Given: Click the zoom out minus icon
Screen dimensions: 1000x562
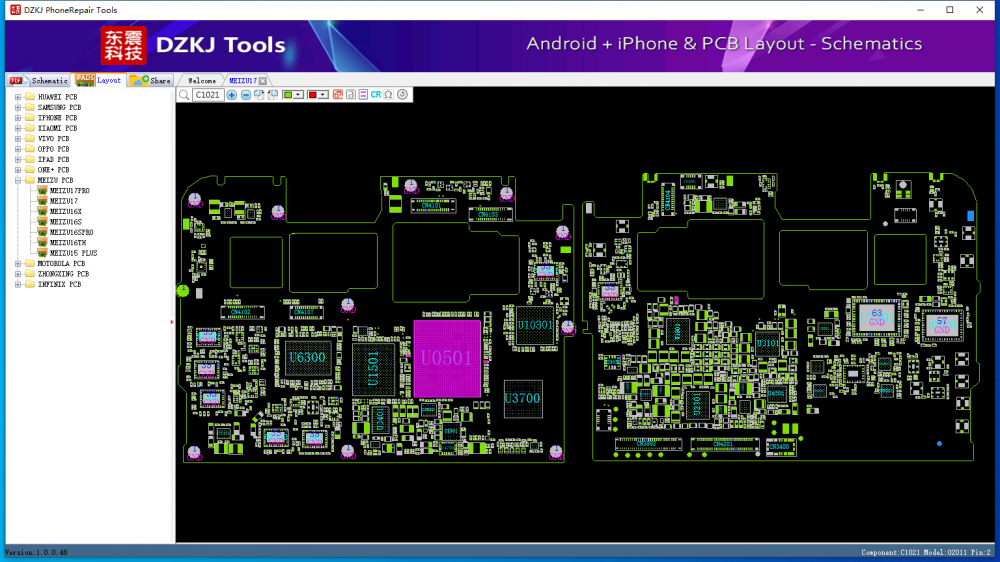Looking at the screenshot, I should tap(246, 95).
